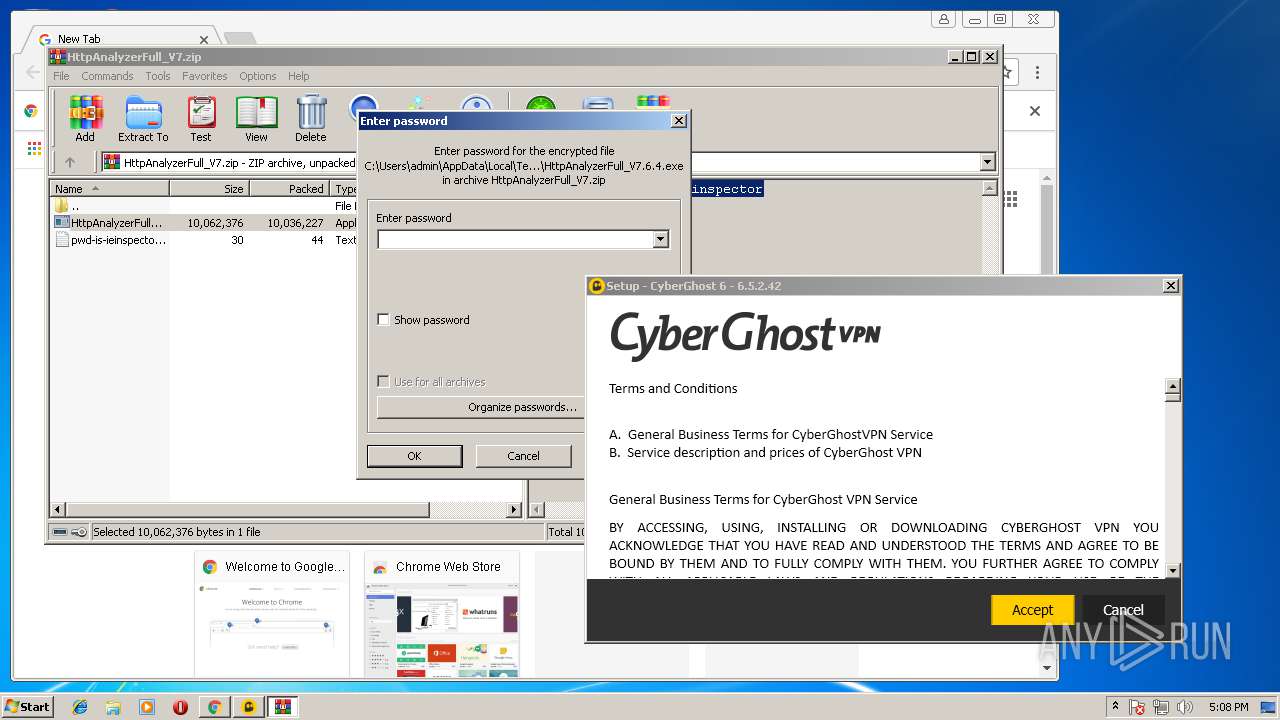Select the New Tab Chrome tab
The image size is (1280, 720).
(x=120, y=40)
